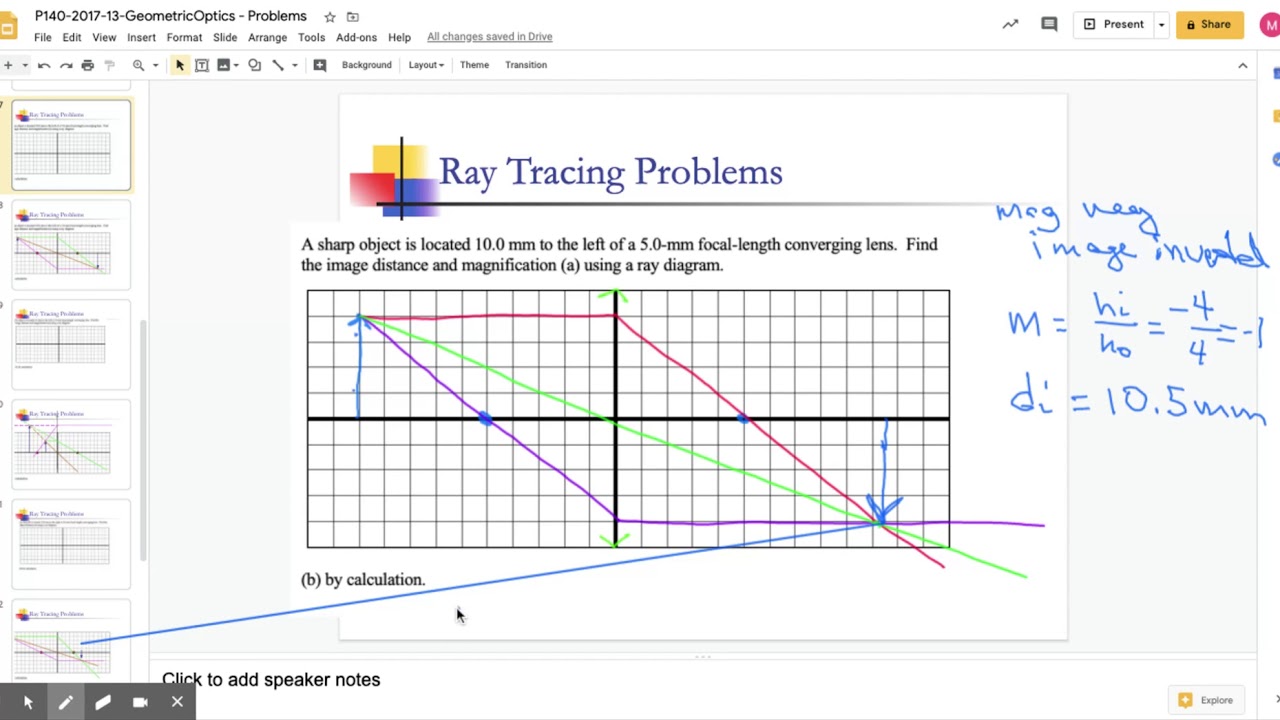
Task: Open the Present options dropdown arrow
Action: [x=1161, y=24]
